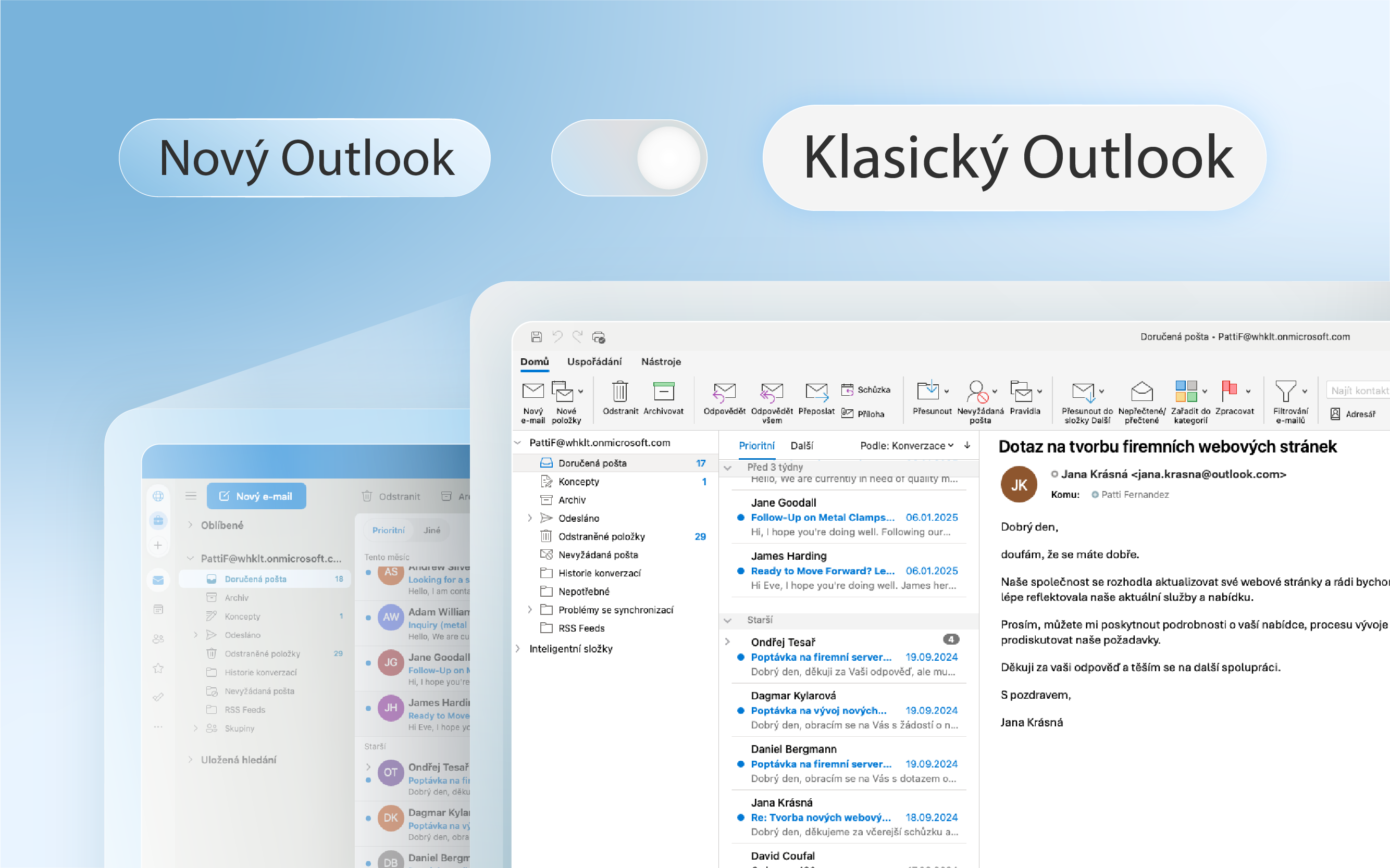Open the Podle: Konverzace sorting dropdown

905,446
